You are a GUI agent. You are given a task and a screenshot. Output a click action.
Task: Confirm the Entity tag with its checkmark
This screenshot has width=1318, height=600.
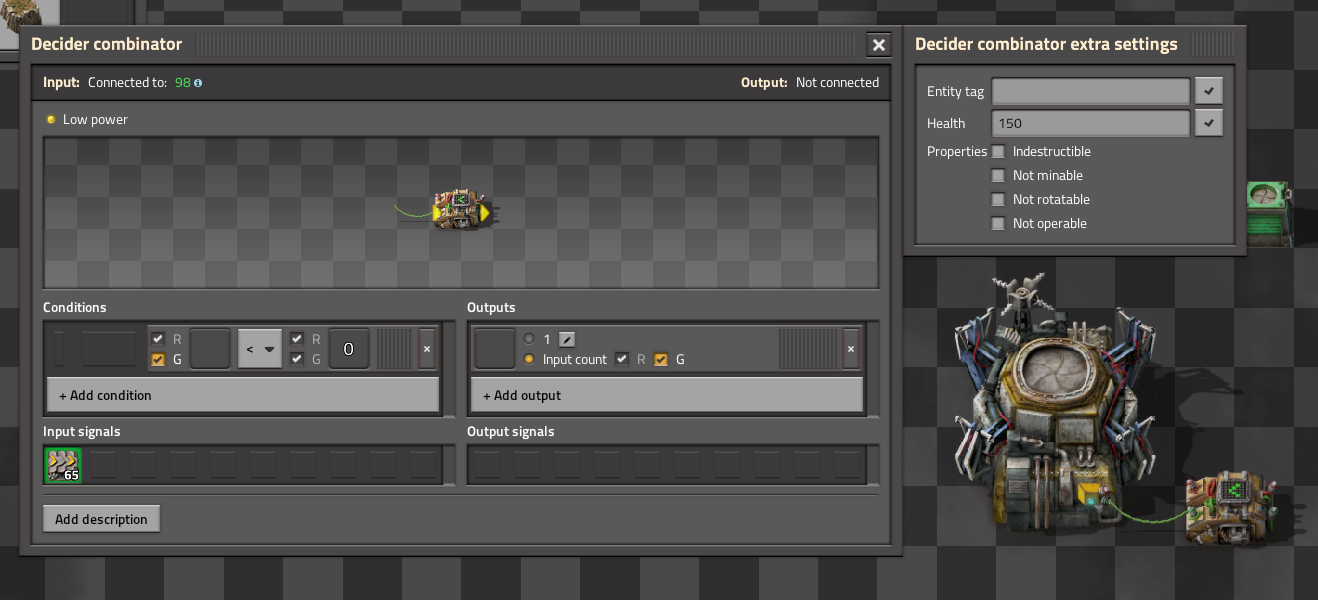pyautogui.click(x=1209, y=91)
